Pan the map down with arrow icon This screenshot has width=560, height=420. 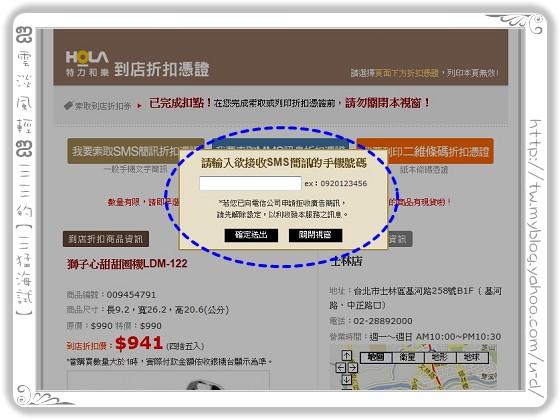[x=346, y=380]
